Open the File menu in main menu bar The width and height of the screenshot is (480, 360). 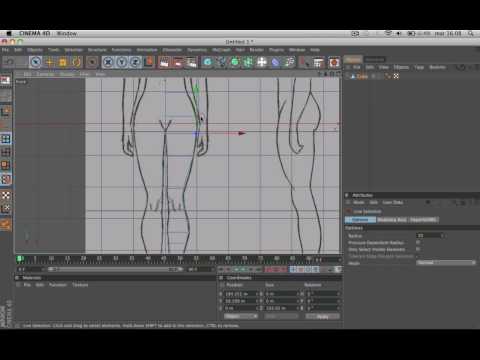[6, 50]
